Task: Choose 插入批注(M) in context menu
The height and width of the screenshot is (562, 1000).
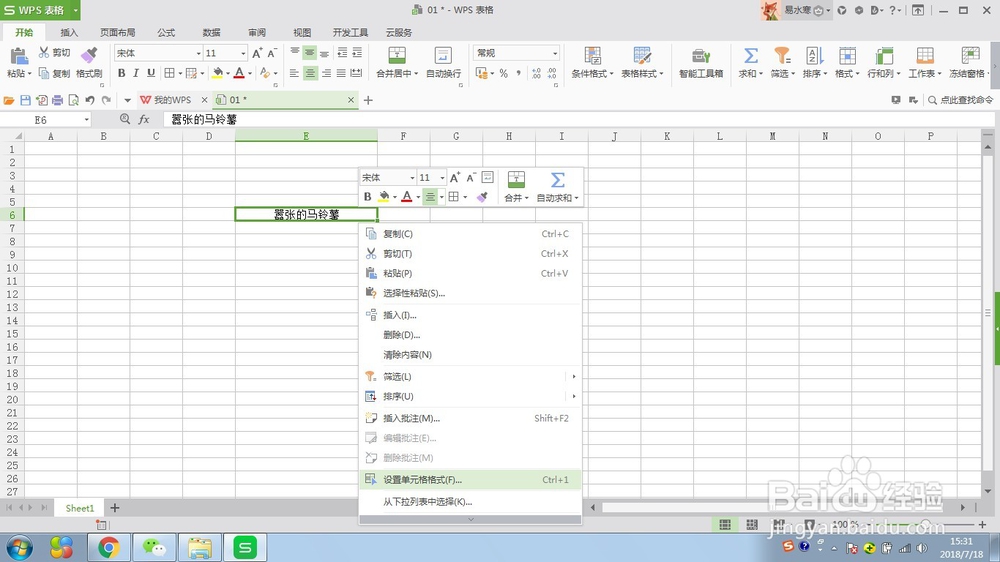Action: (x=471, y=418)
